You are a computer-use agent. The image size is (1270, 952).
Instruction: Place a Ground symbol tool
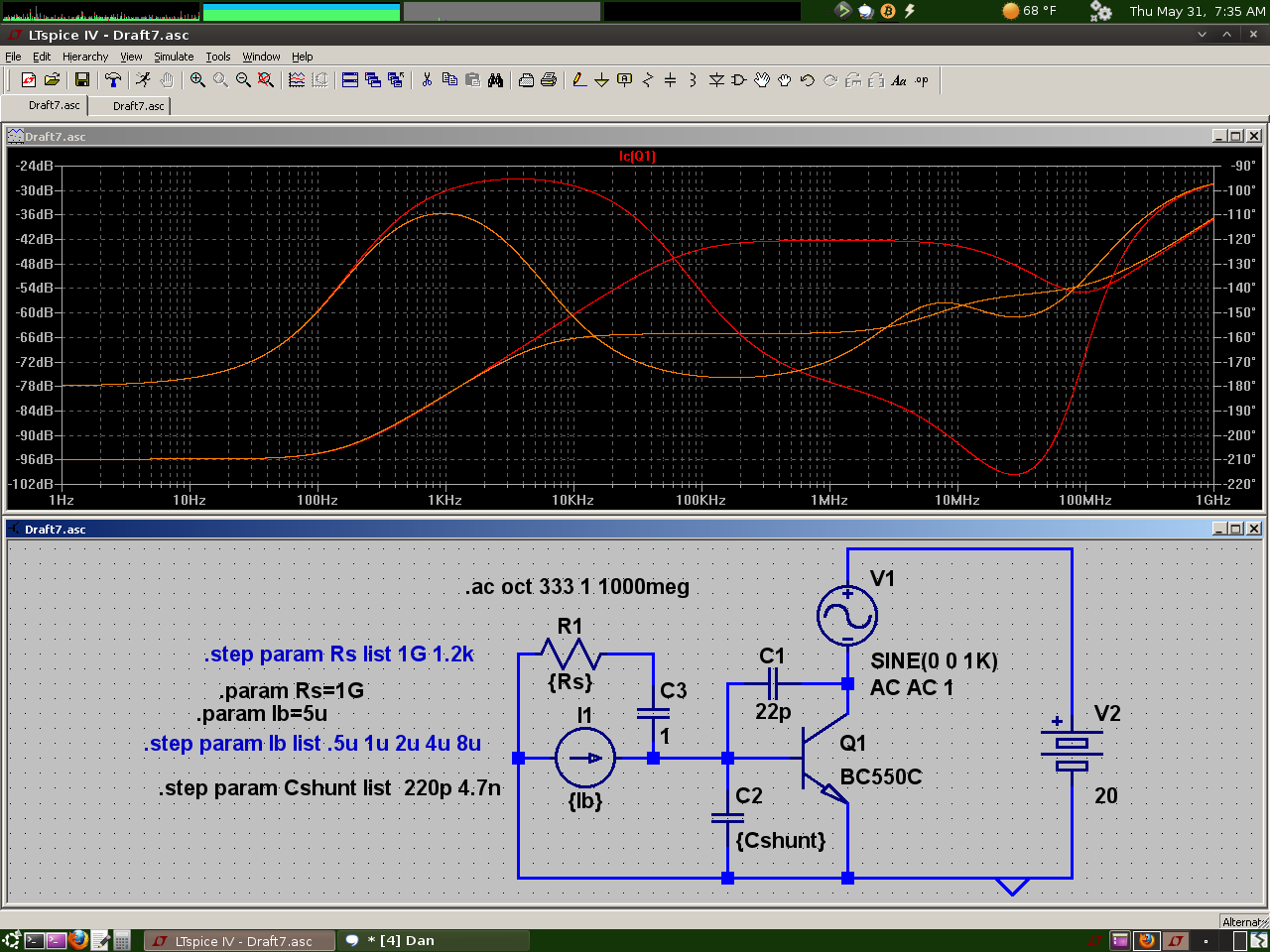(x=601, y=80)
